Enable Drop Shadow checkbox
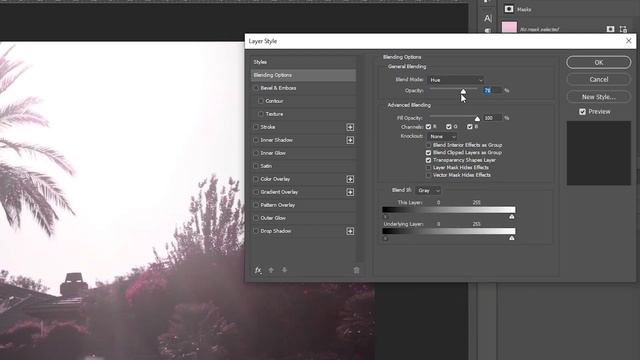640x360 pixels. [256, 231]
